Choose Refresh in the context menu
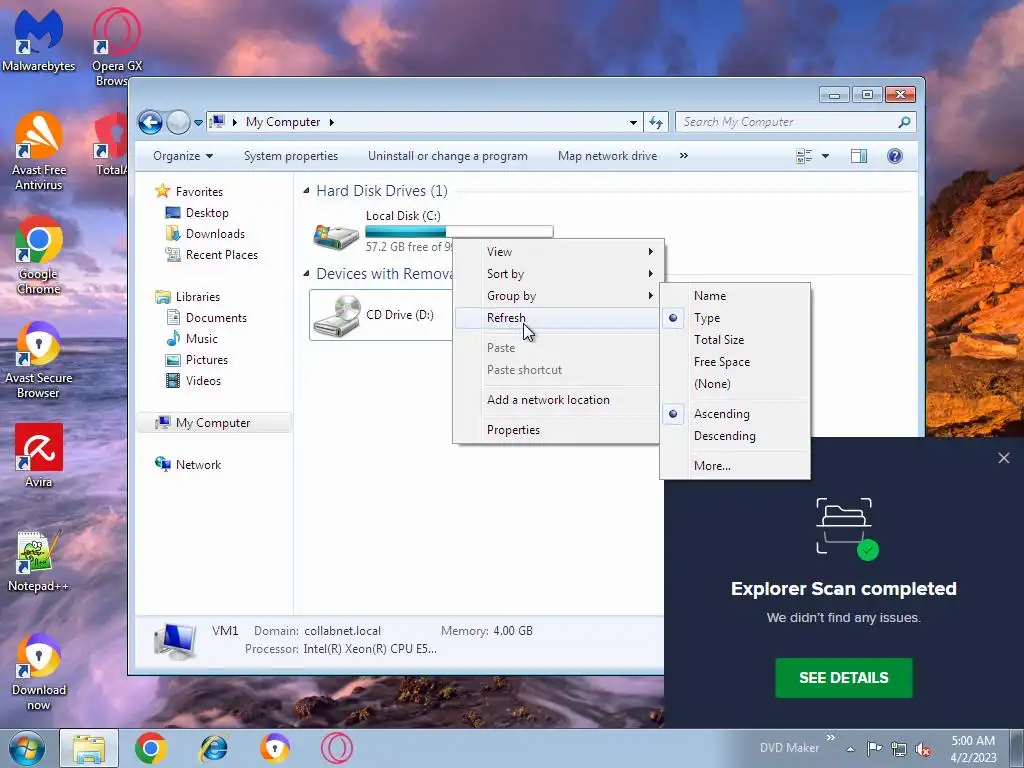The image size is (1024, 768). pos(556,318)
